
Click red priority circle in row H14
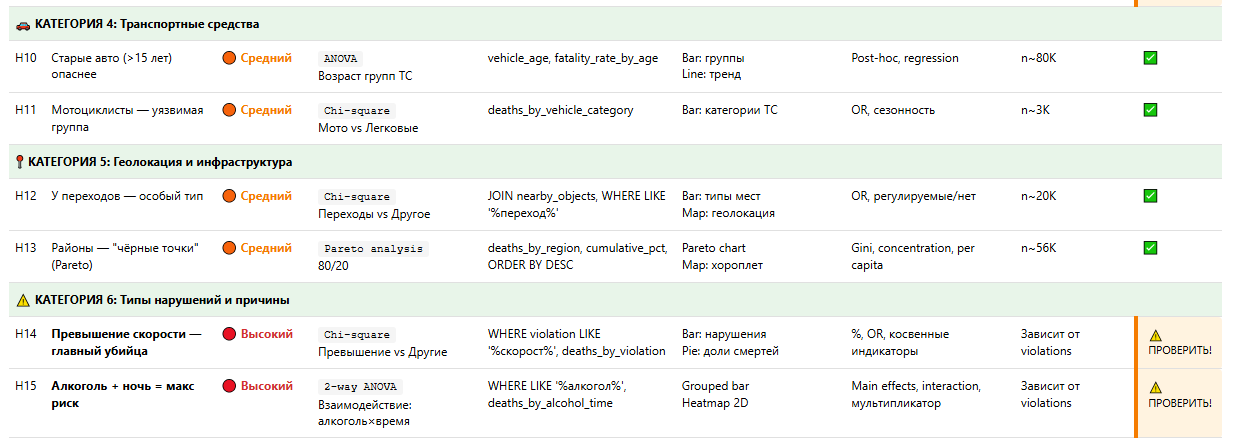click(229, 334)
